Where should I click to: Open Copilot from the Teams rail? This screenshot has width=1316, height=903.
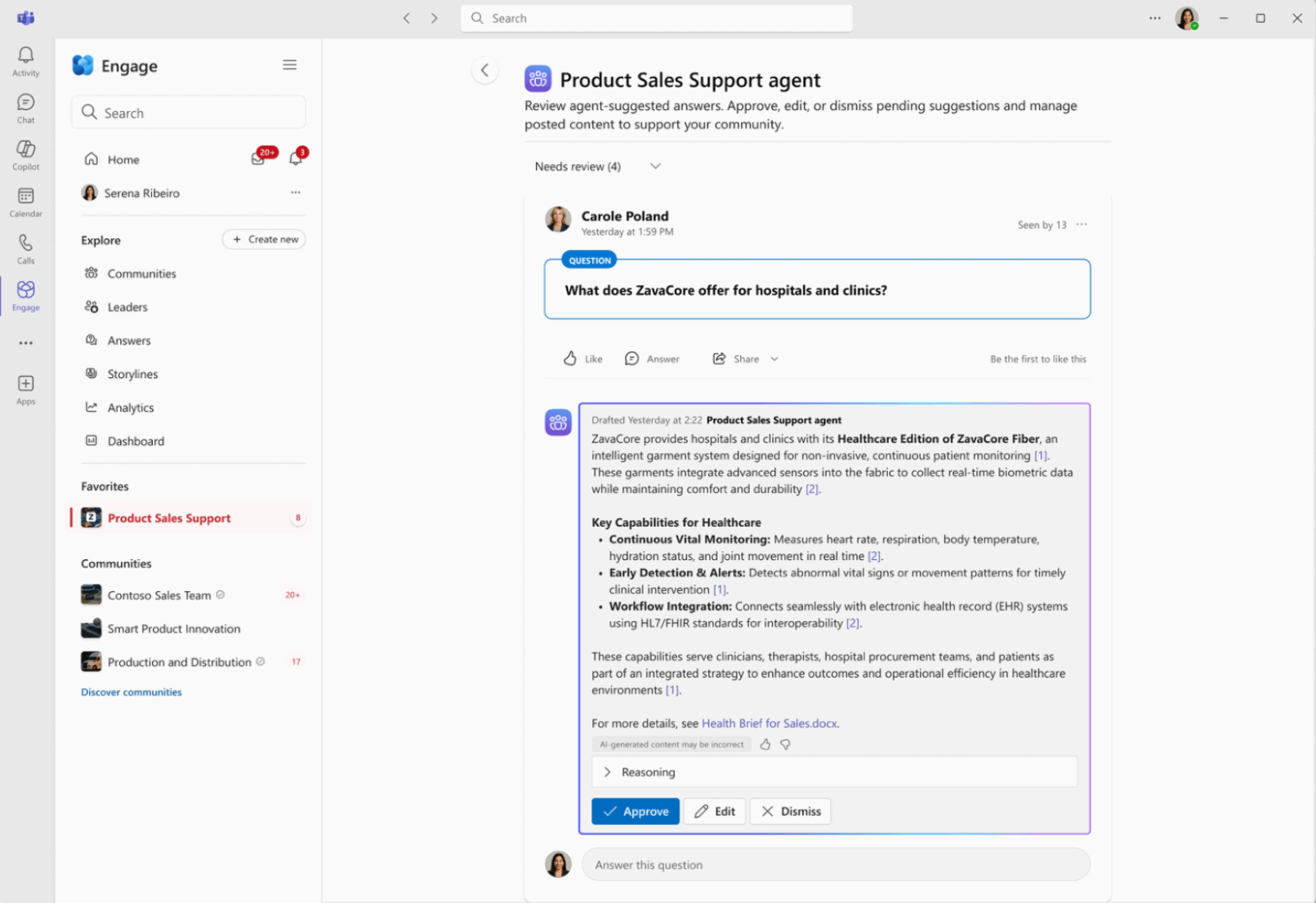(25, 153)
